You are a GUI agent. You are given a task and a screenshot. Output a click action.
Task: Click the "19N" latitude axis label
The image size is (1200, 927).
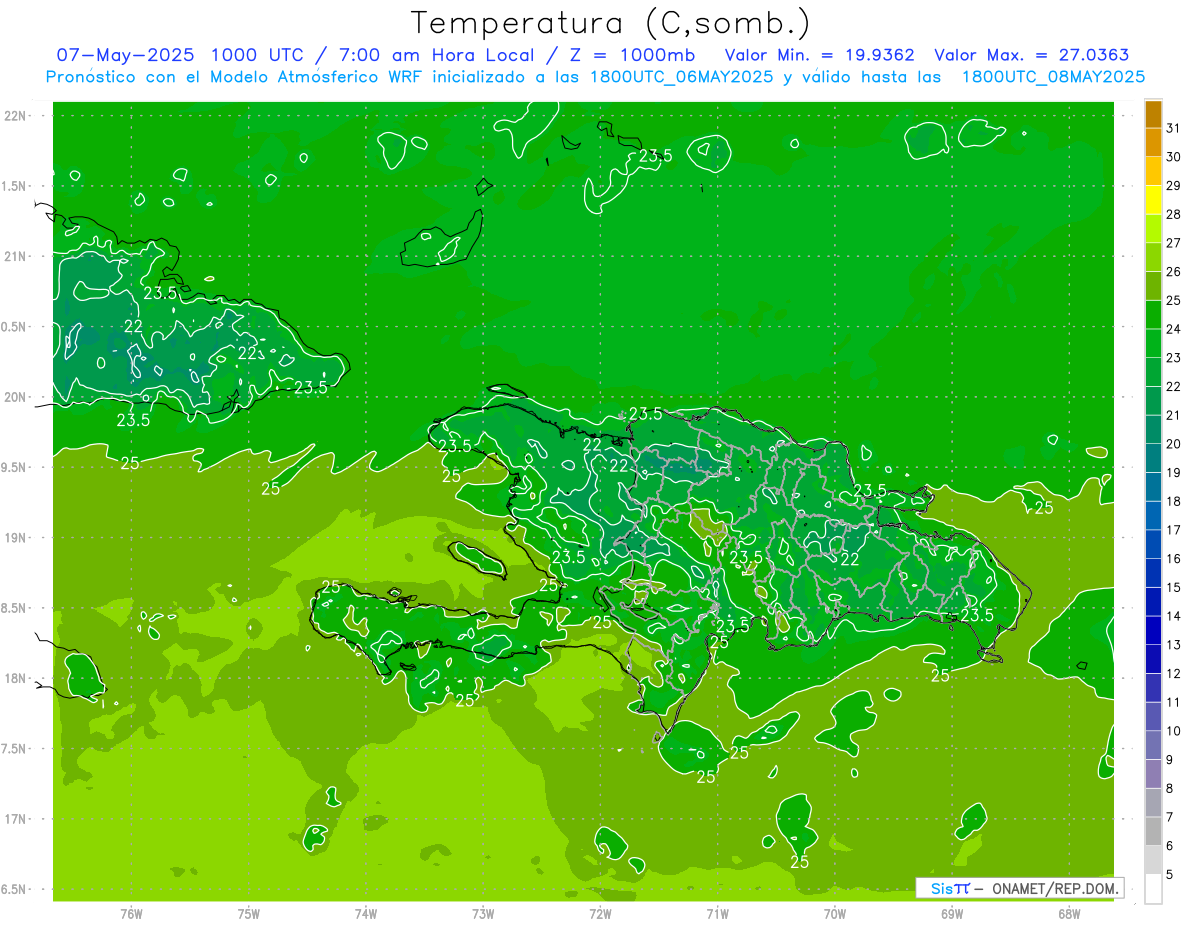click(15, 538)
